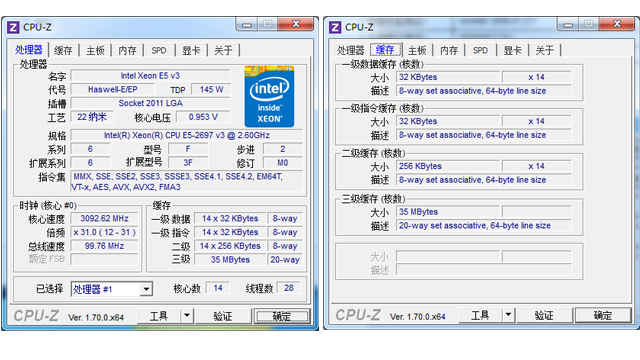Open the 显卡 tab in right CPU-Z window
This screenshot has width=640, height=360.
513,50
